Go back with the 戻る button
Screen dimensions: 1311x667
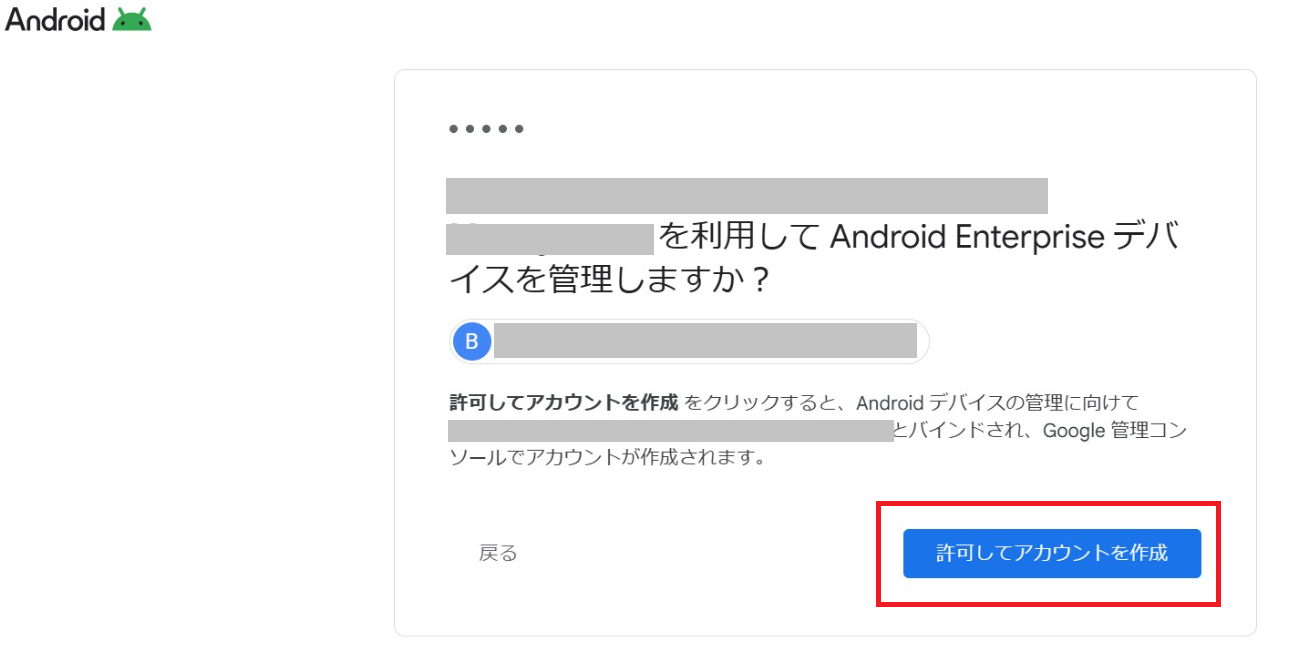498,553
